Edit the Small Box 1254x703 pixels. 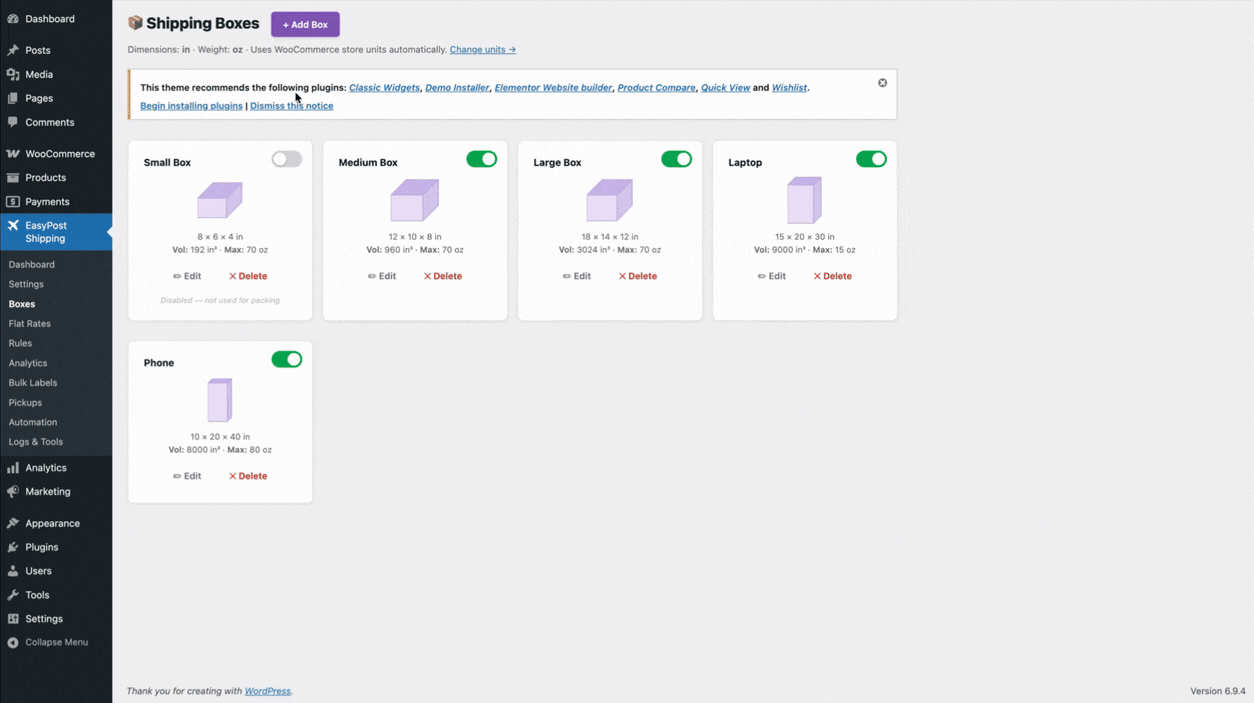click(x=187, y=276)
